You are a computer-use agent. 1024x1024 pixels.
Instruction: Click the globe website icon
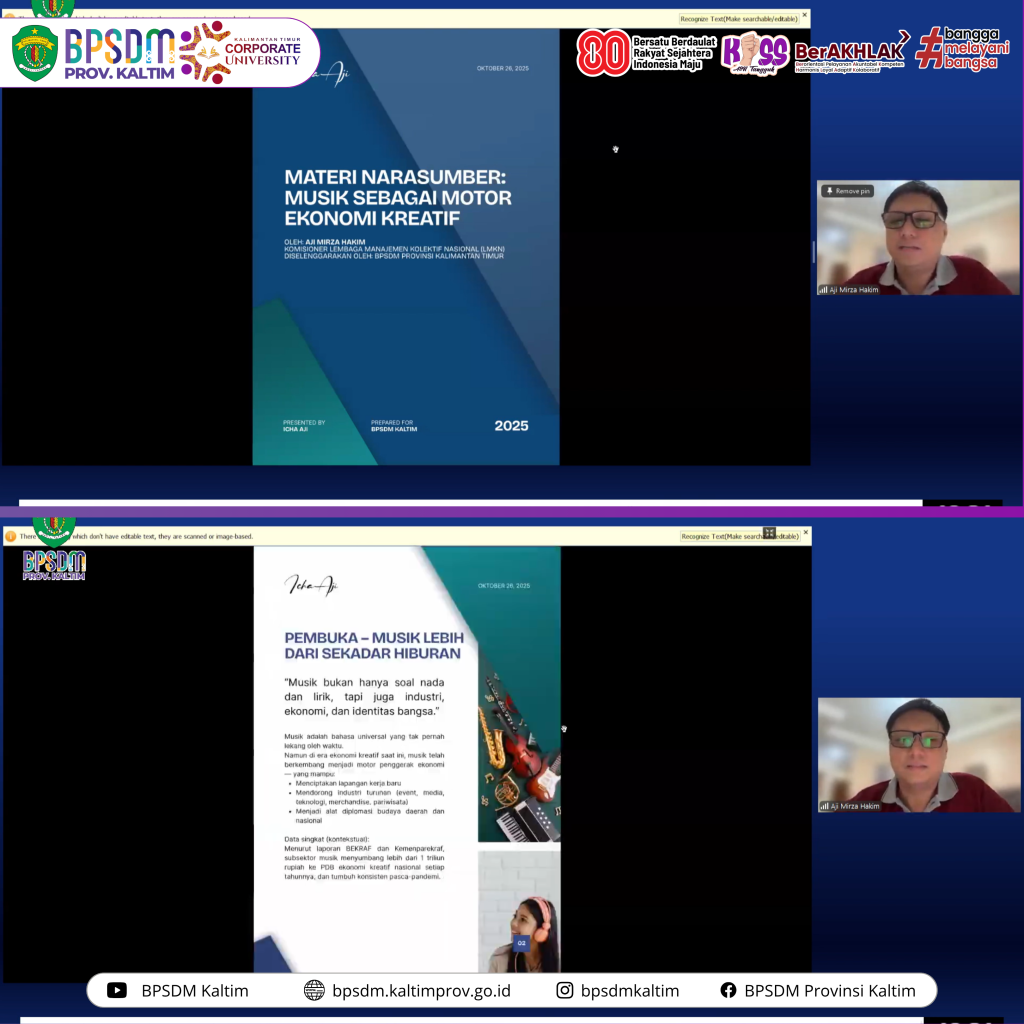pyautogui.click(x=315, y=990)
